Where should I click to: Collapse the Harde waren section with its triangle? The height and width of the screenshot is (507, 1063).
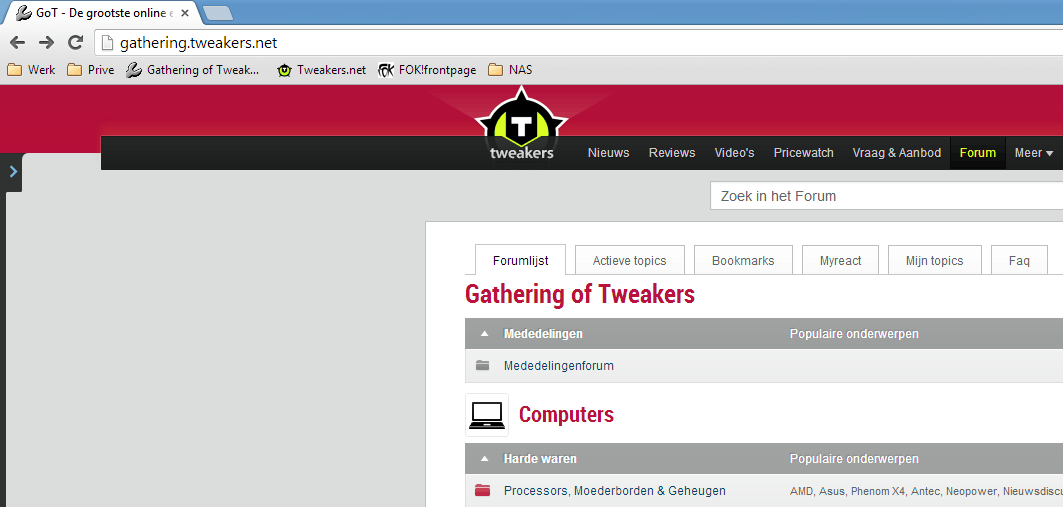[x=484, y=459]
